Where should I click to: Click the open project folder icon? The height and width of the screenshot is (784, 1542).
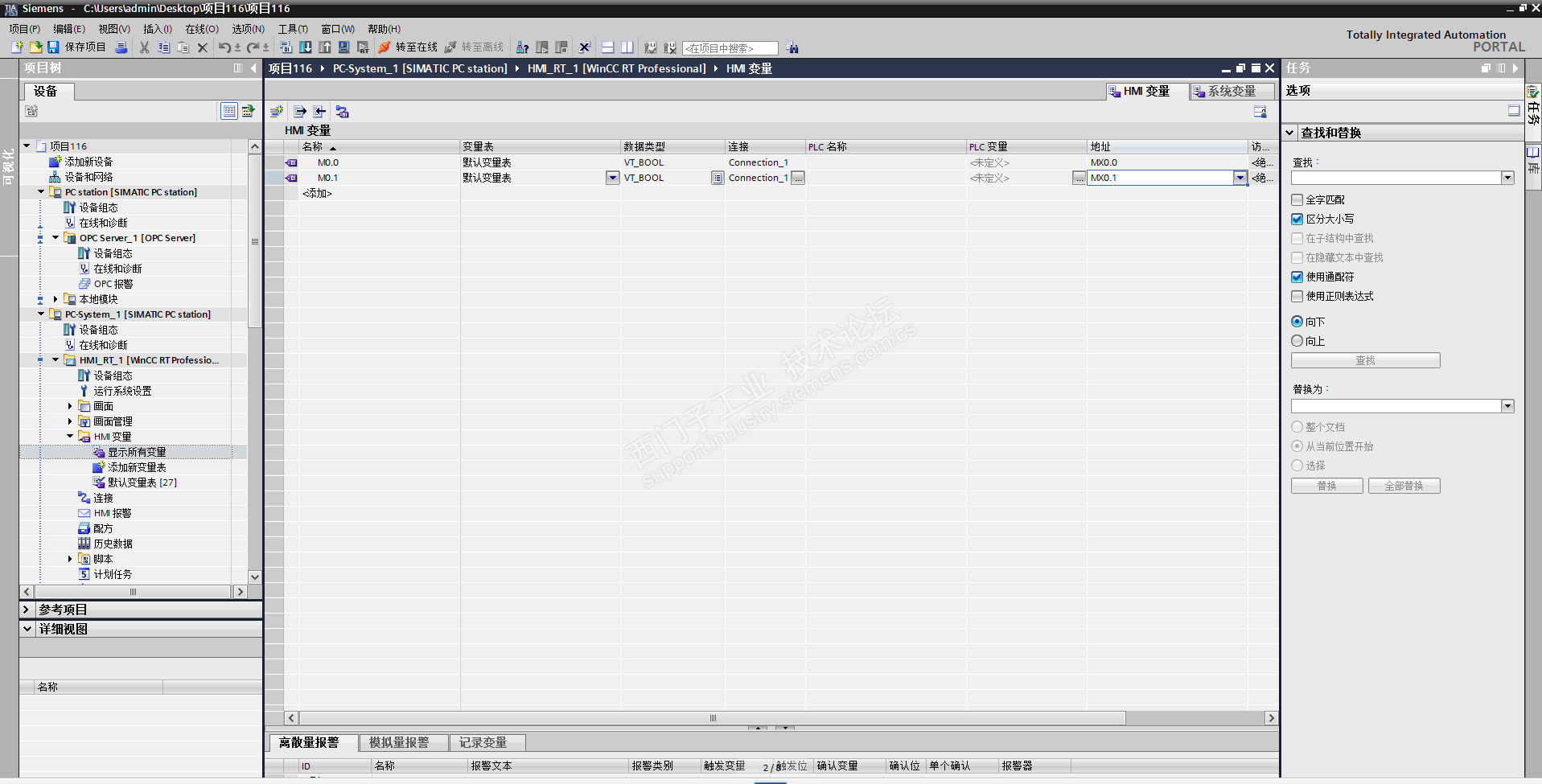coord(35,47)
